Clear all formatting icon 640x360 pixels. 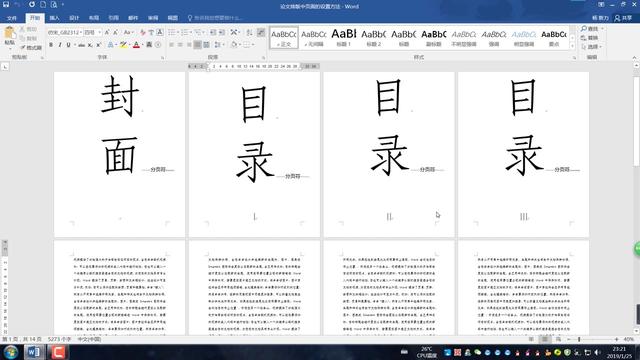coord(142,32)
